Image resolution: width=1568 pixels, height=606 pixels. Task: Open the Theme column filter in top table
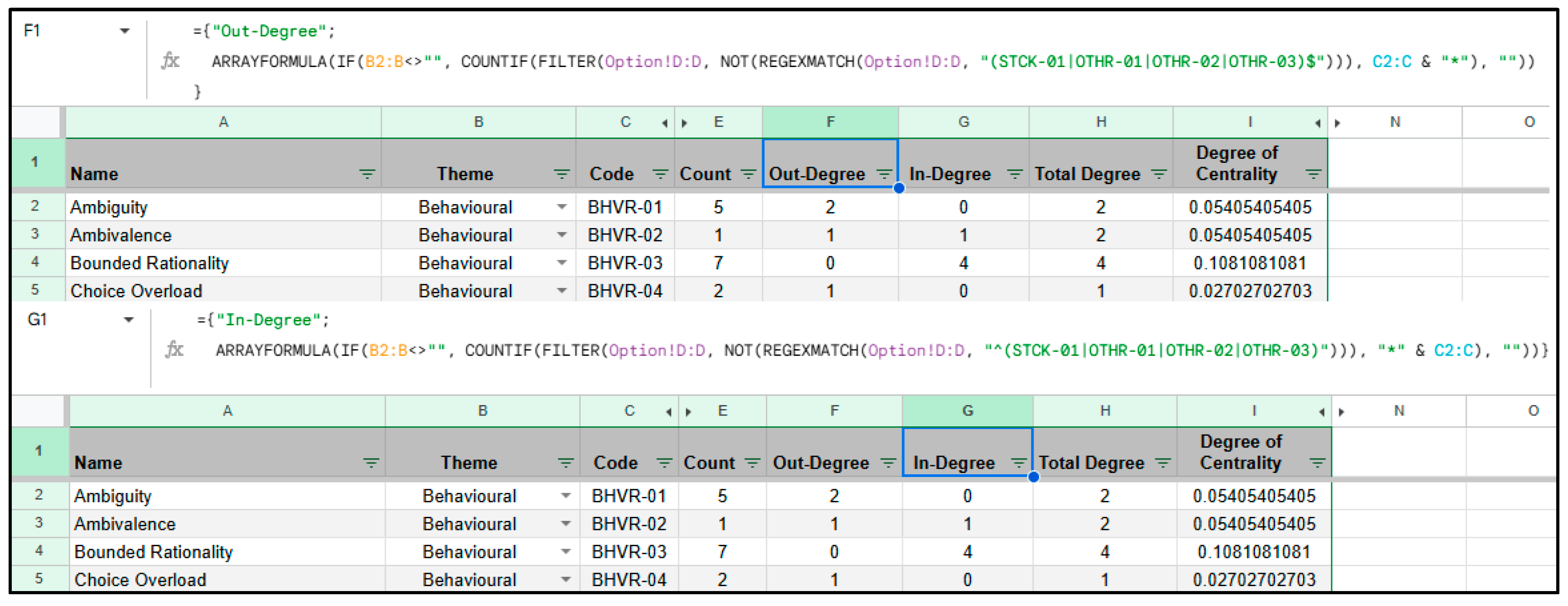click(561, 175)
